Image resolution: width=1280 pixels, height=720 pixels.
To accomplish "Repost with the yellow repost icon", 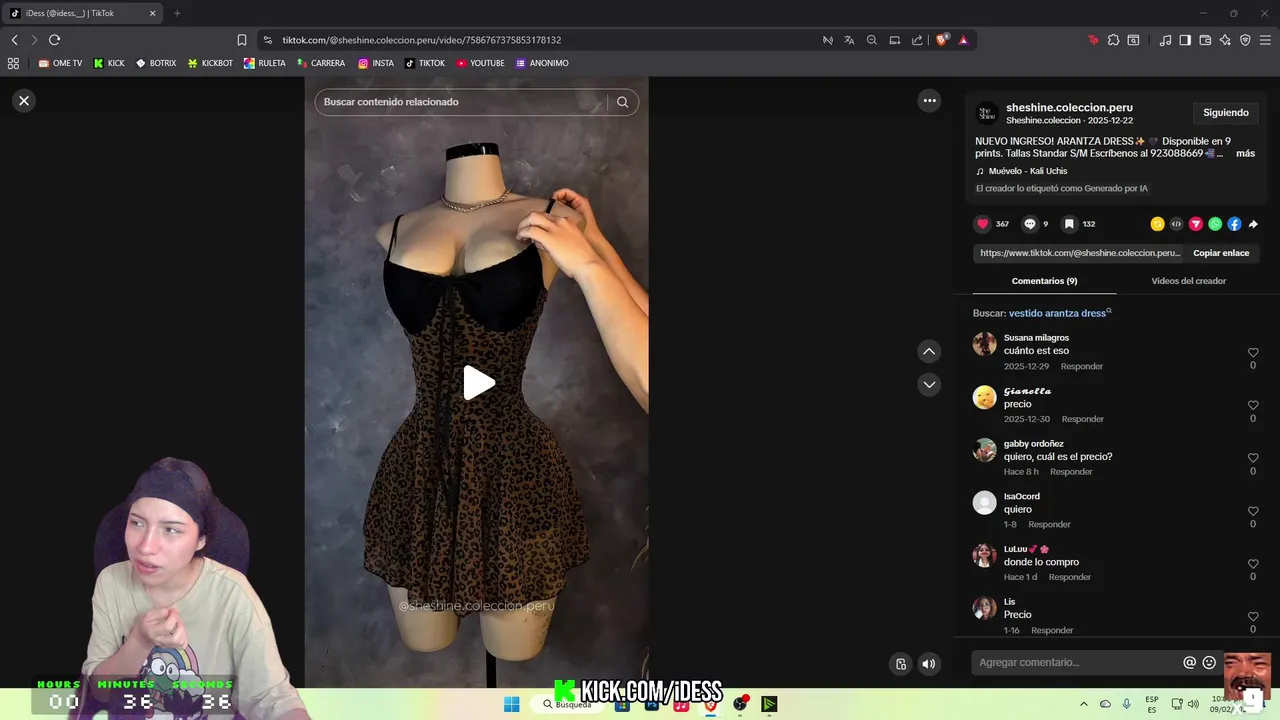I will pos(1157,224).
